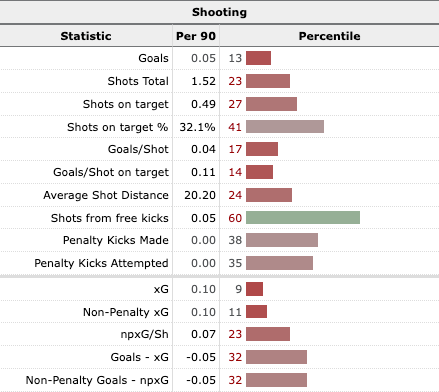This screenshot has height=392, width=439.
Task: Click the Non-Penalty Goals - npxG label
Action: point(97,380)
